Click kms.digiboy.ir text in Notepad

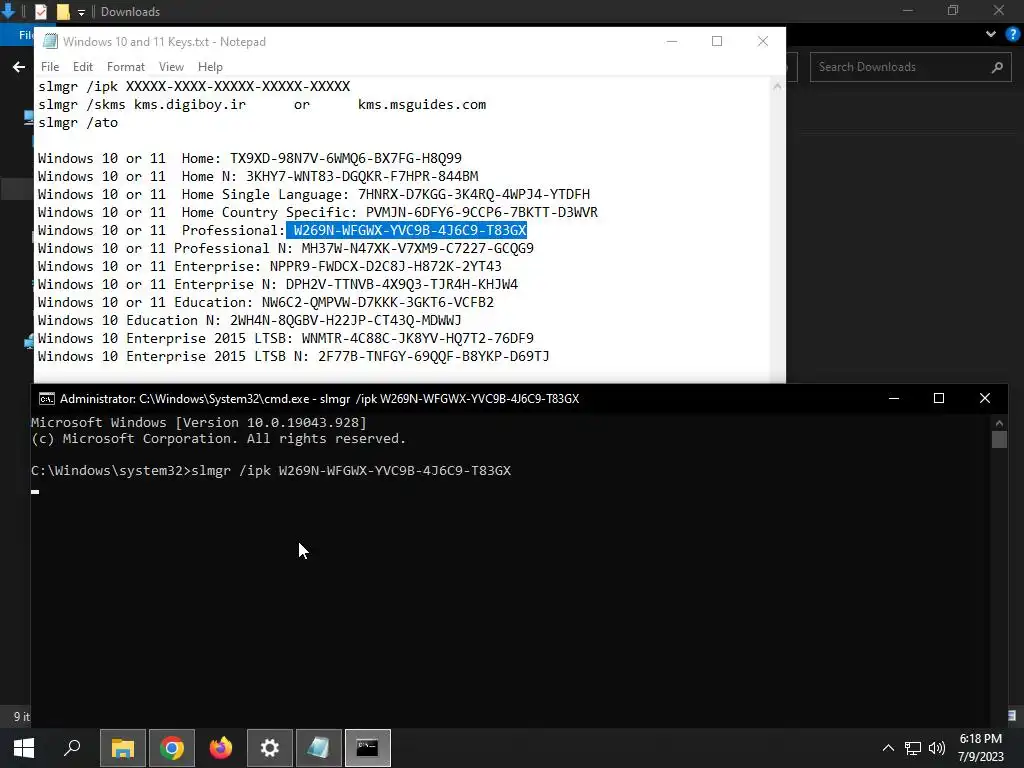[189, 104]
